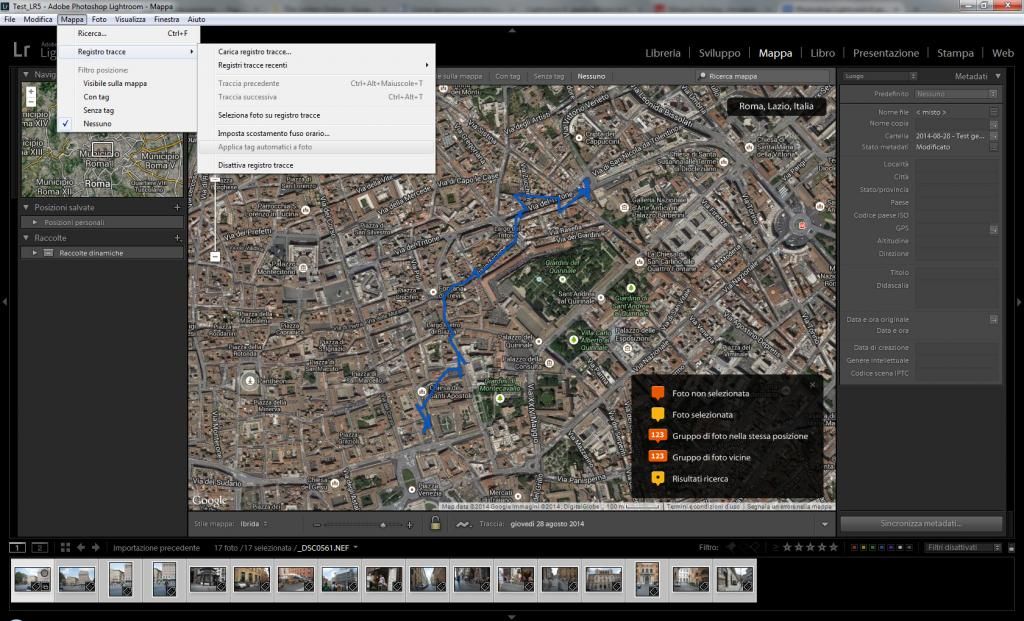Viewport: 1024px width, 621px height.
Task: Open the Visualizza menu
Action: click(x=130, y=20)
